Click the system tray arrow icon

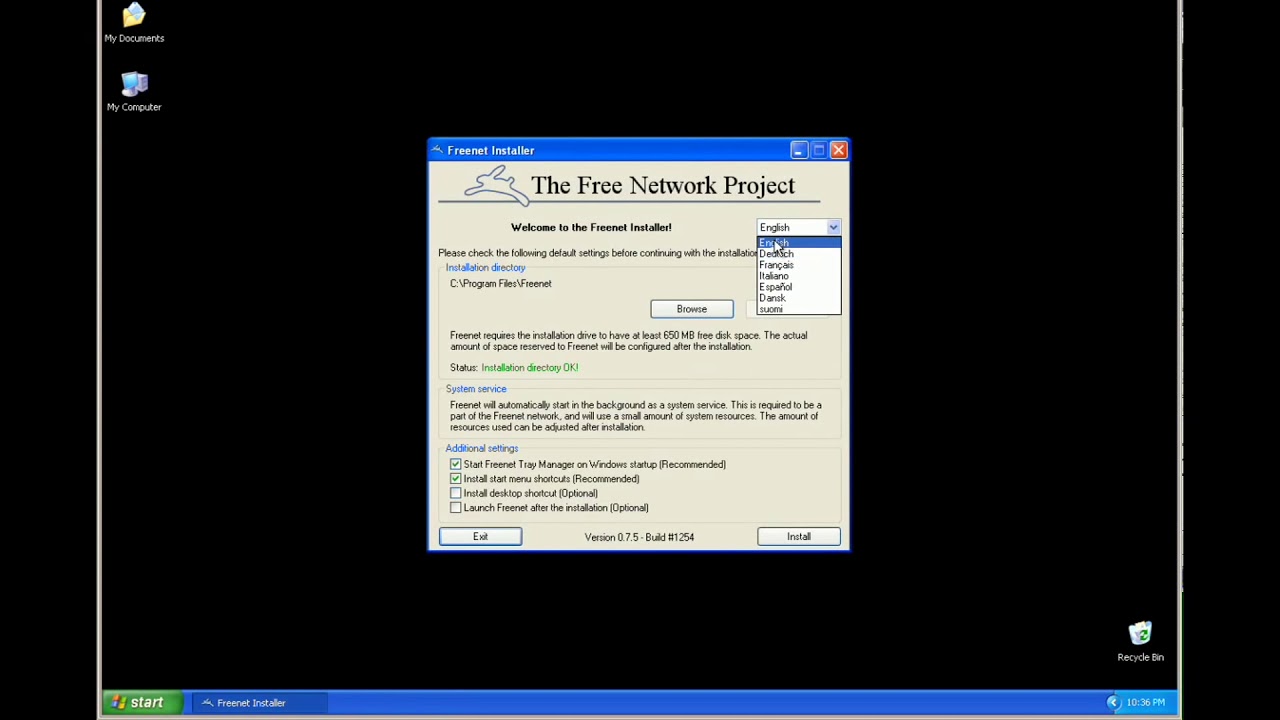click(x=1113, y=702)
